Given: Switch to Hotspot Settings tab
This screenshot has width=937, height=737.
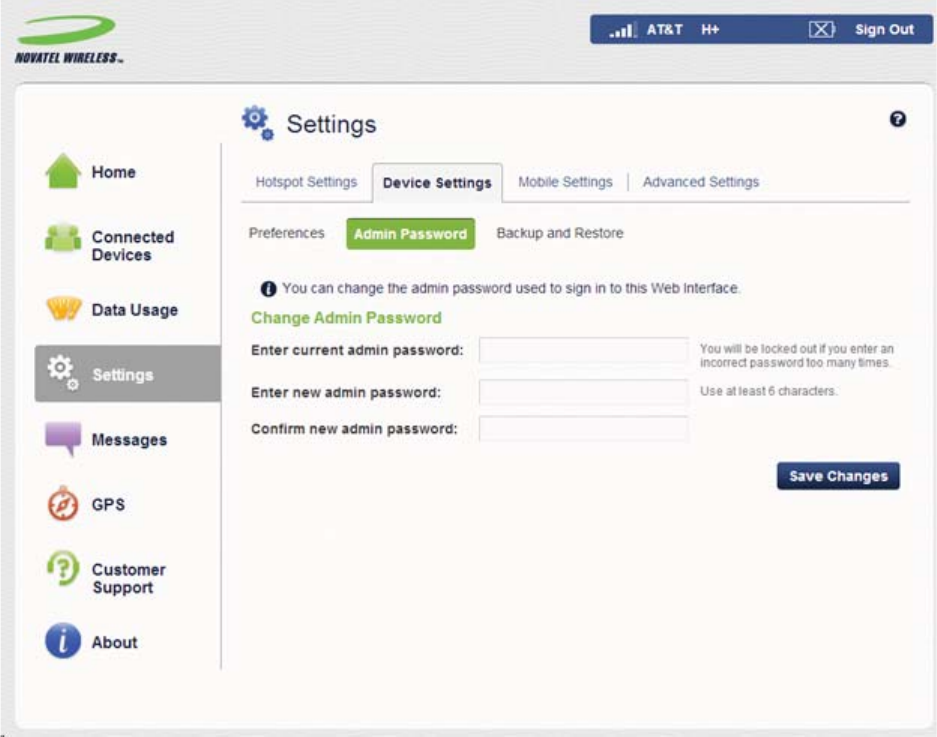Looking at the screenshot, I should click(306, 182).
